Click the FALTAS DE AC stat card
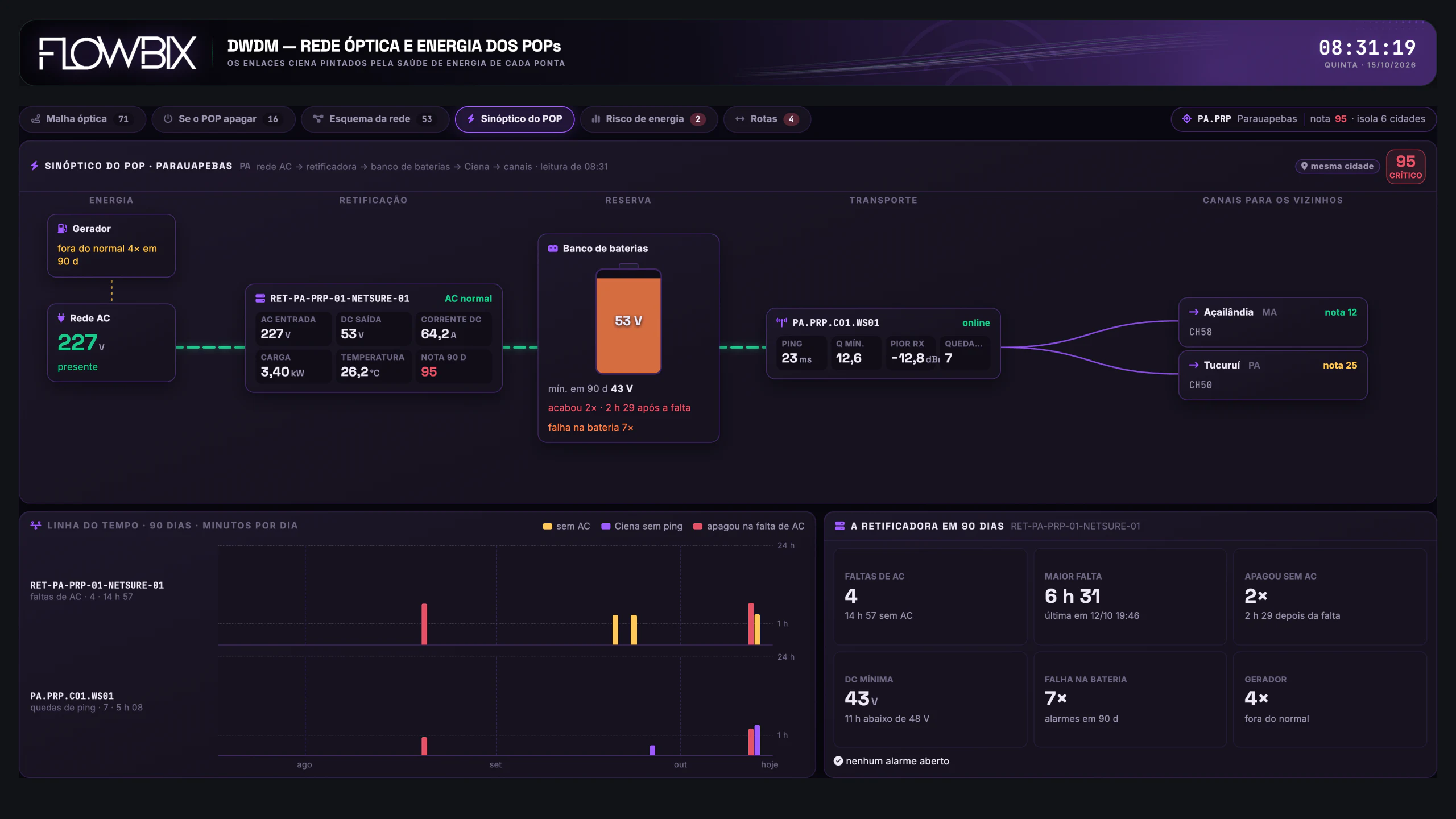This screenshot has height=819, width=1456. click(930, 597)
